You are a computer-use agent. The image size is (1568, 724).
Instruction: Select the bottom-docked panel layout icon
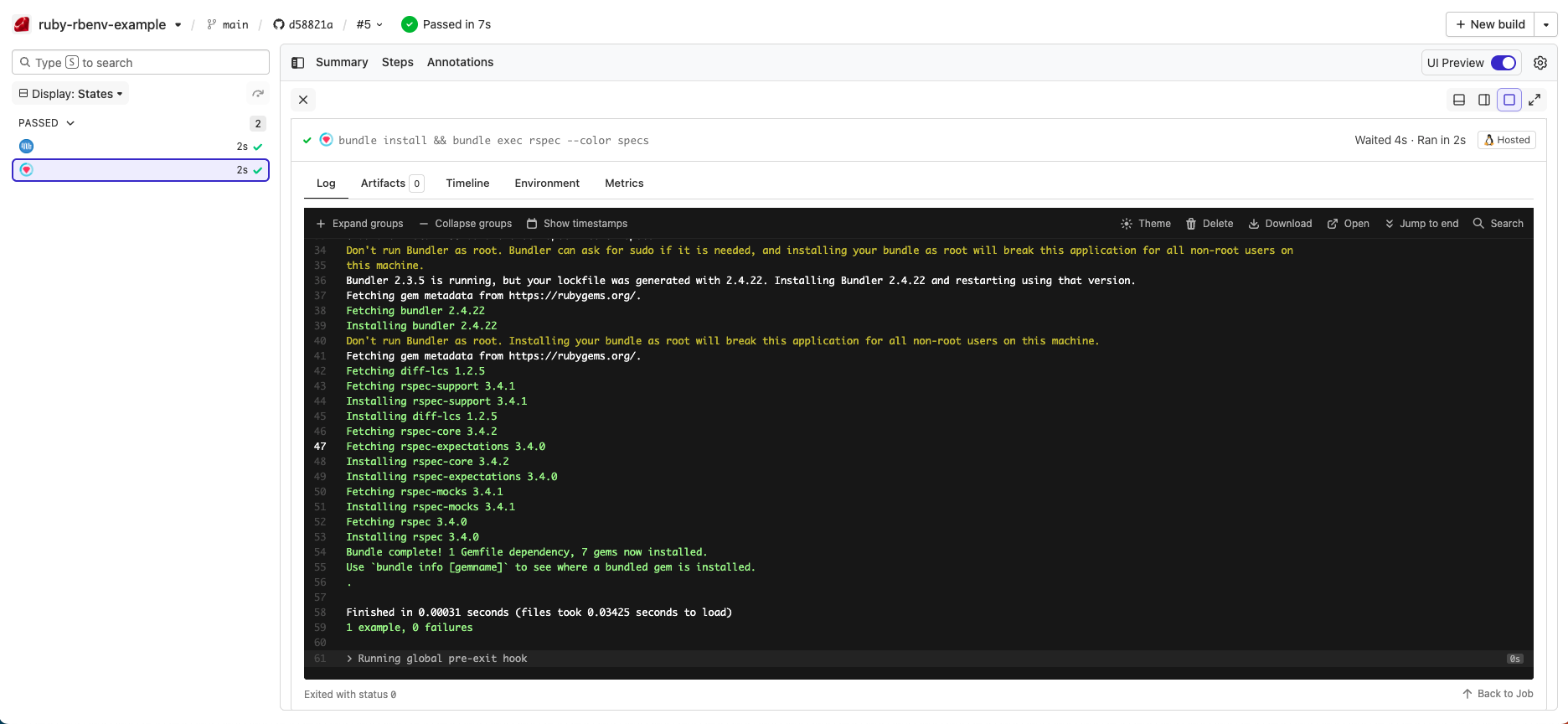pos(1459,100)
